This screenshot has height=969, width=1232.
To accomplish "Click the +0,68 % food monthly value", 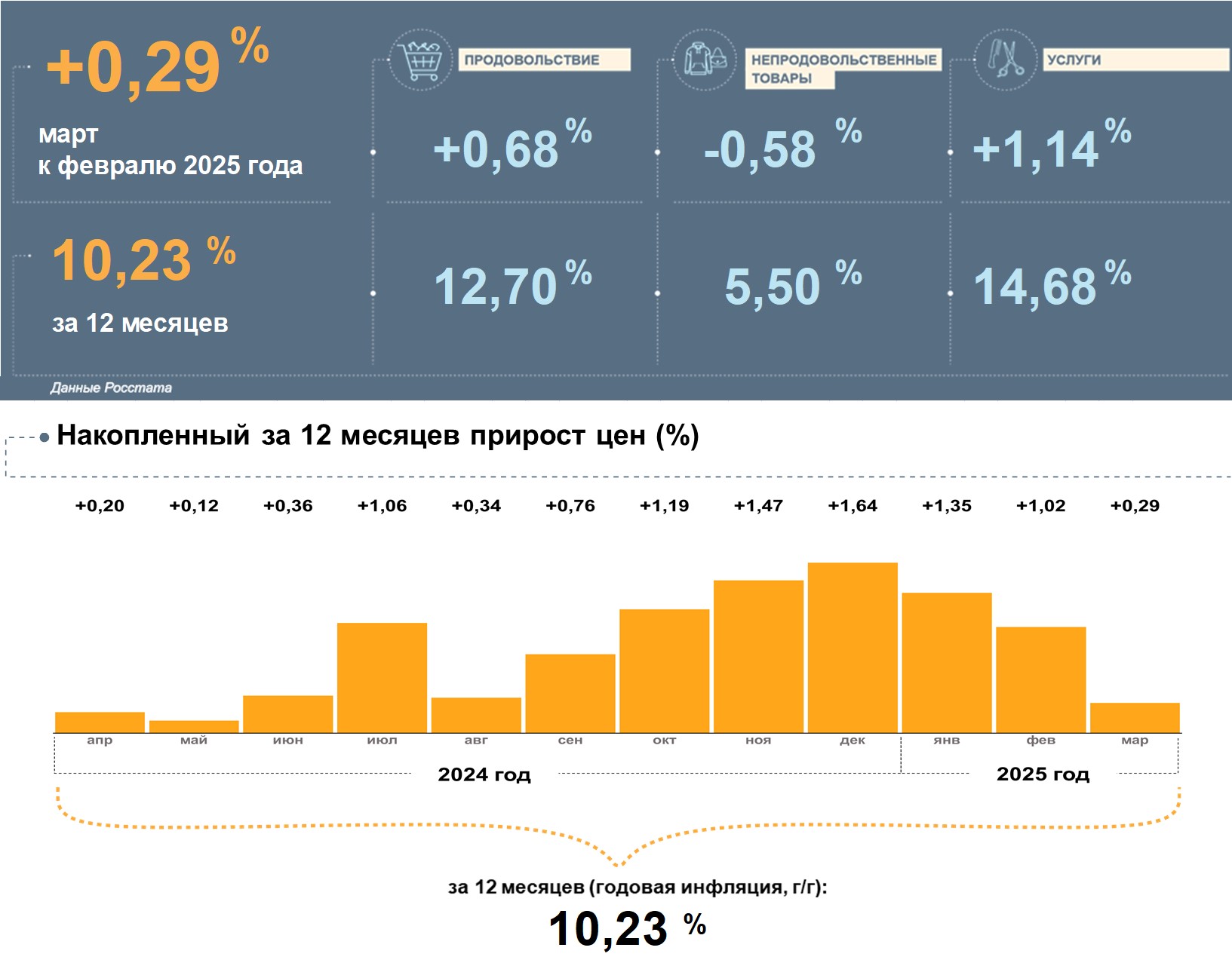I will 512,145.
